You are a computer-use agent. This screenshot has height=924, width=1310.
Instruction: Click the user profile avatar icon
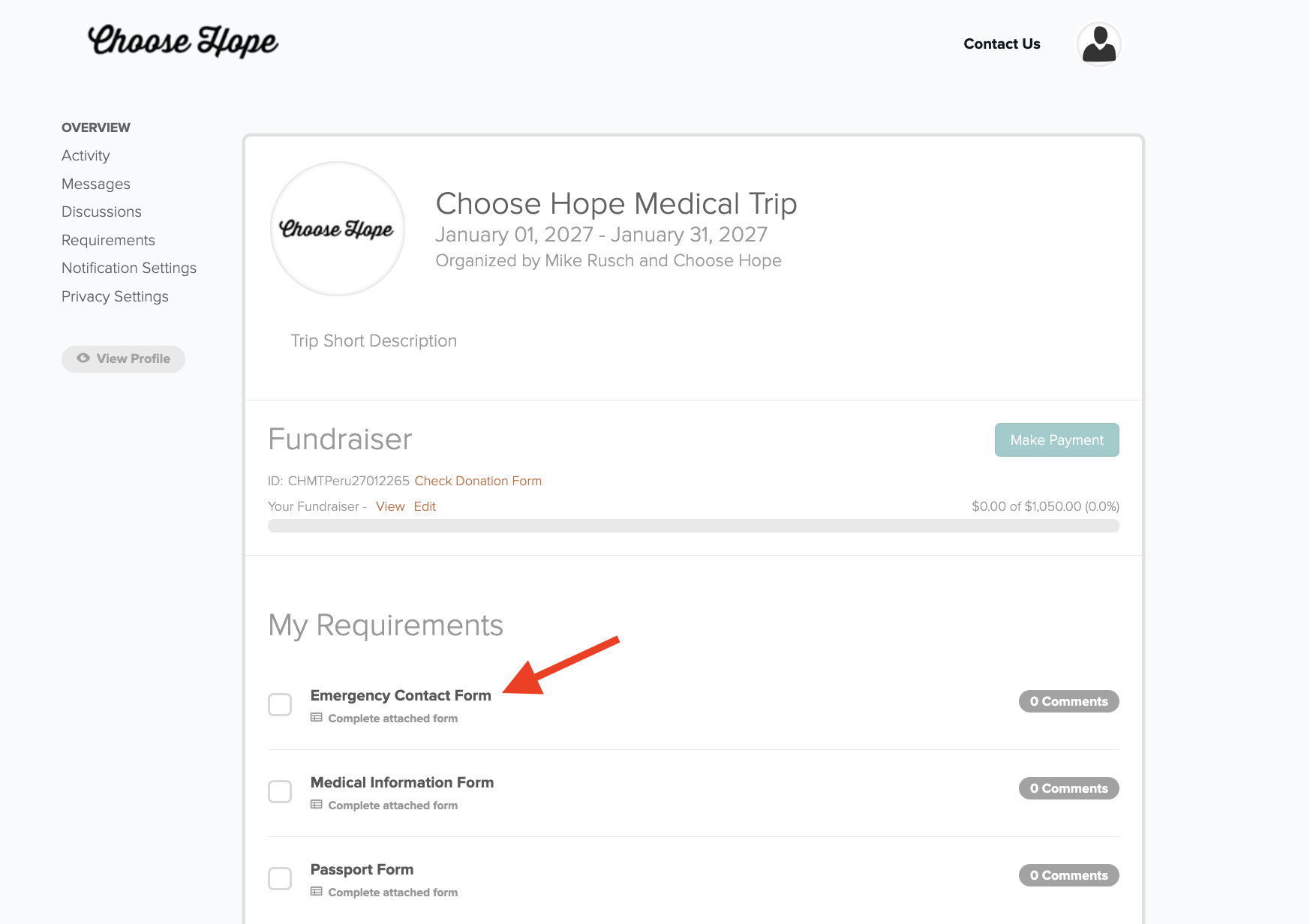pos(1098,44)
